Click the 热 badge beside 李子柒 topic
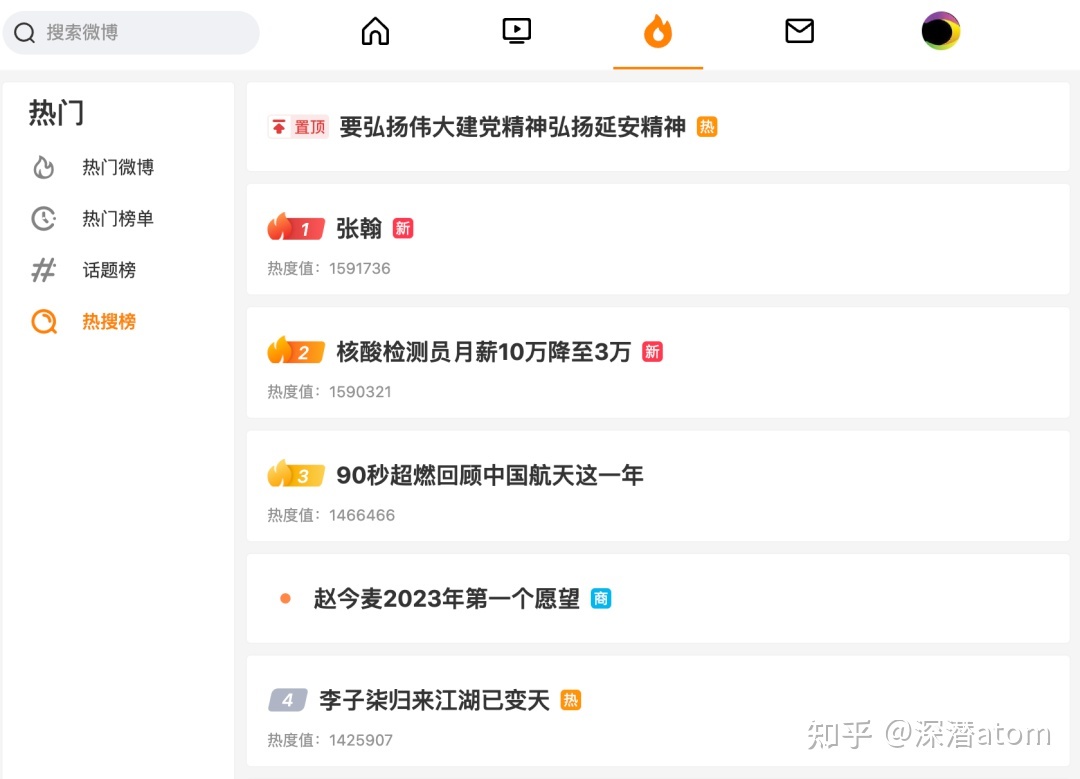 pos(570,700)
